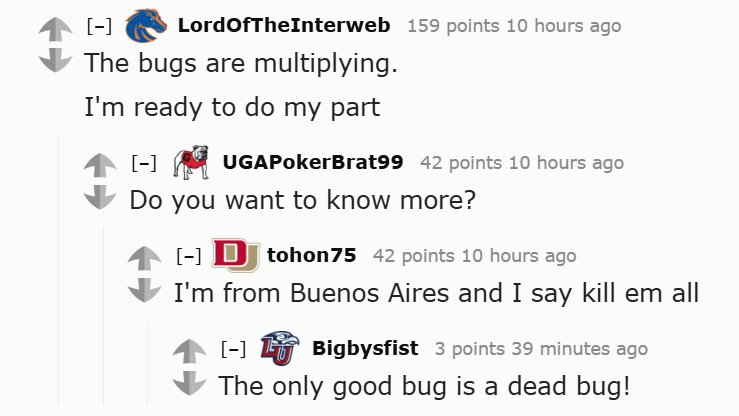
Task: Click the Denver DU flair icon
Action: pos(235,254)
